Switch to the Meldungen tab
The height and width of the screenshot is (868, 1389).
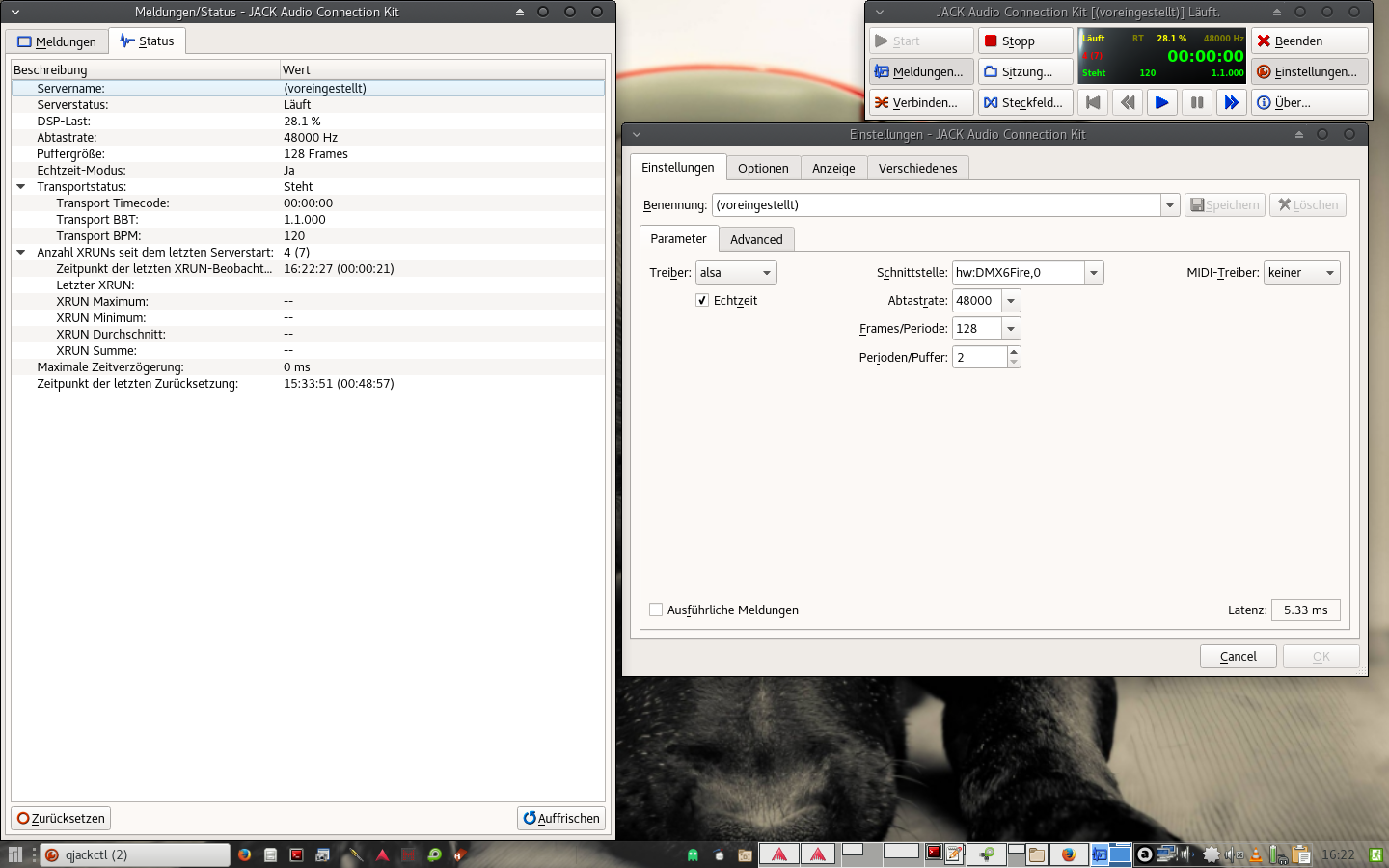57,41
